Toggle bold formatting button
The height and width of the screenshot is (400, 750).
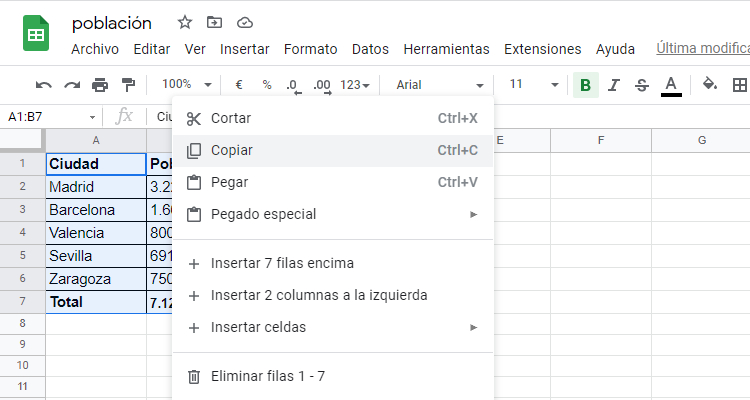tap(585, 85)
